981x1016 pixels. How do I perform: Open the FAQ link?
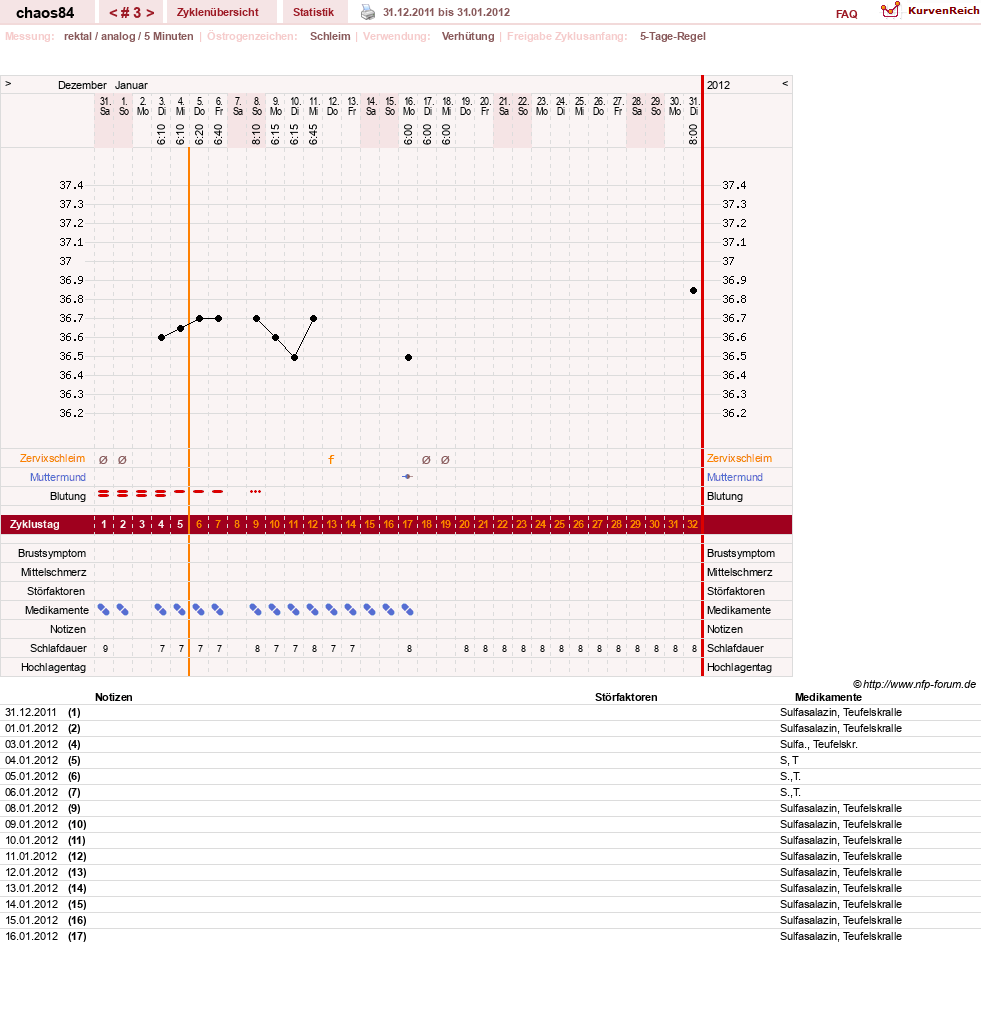pos(846,14)
